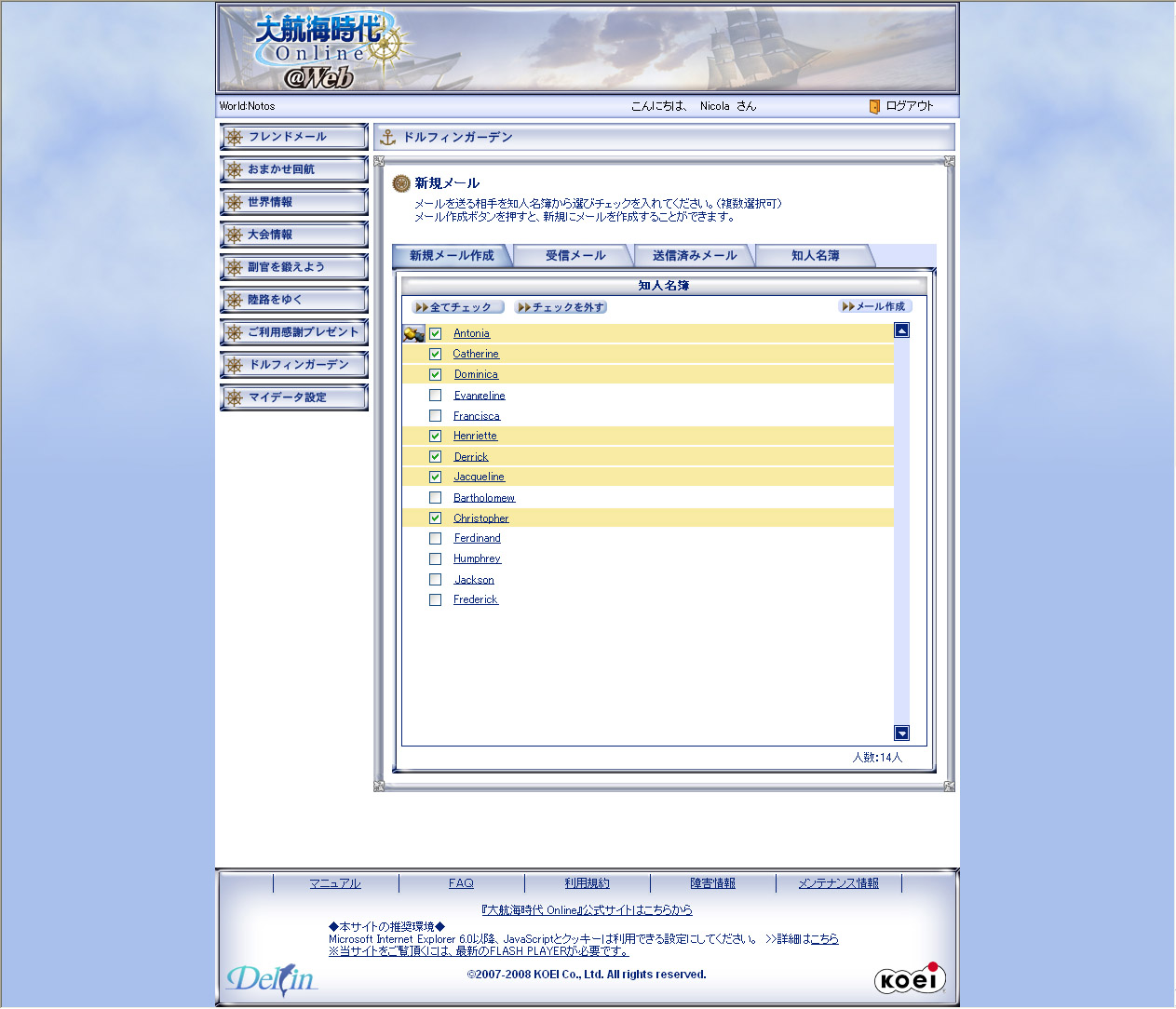The image size is (1176, 1009).
Task: Click the anchor icon in Dolphin Garden header
Action: [x=388, y=138]
